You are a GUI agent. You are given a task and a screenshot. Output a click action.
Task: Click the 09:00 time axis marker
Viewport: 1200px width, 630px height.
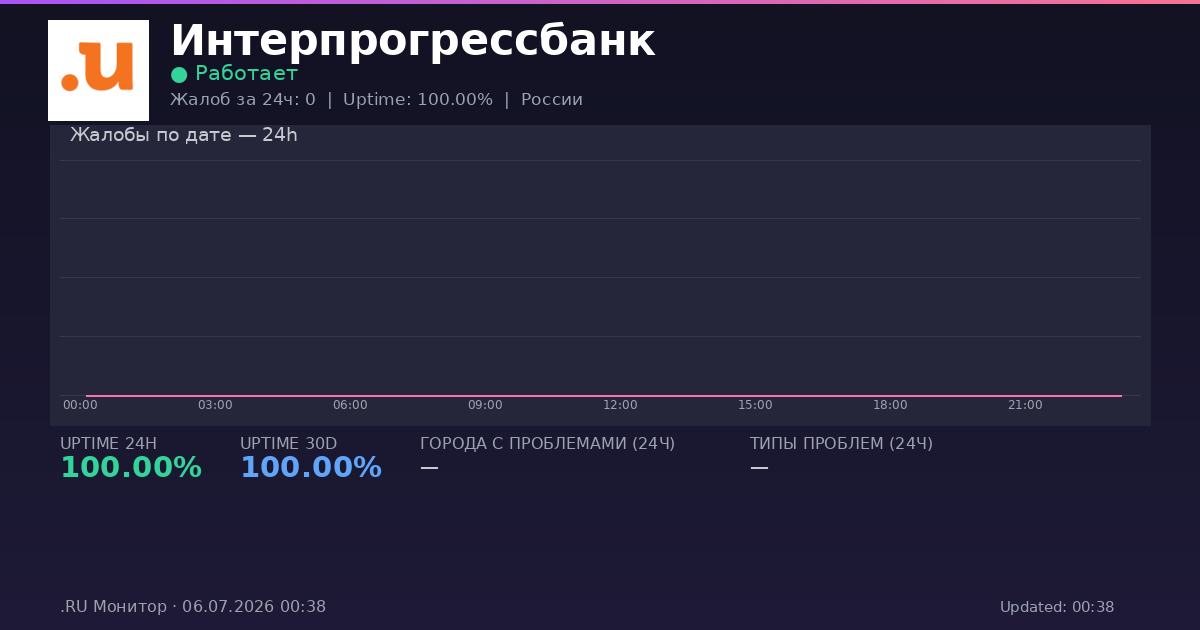485,405
